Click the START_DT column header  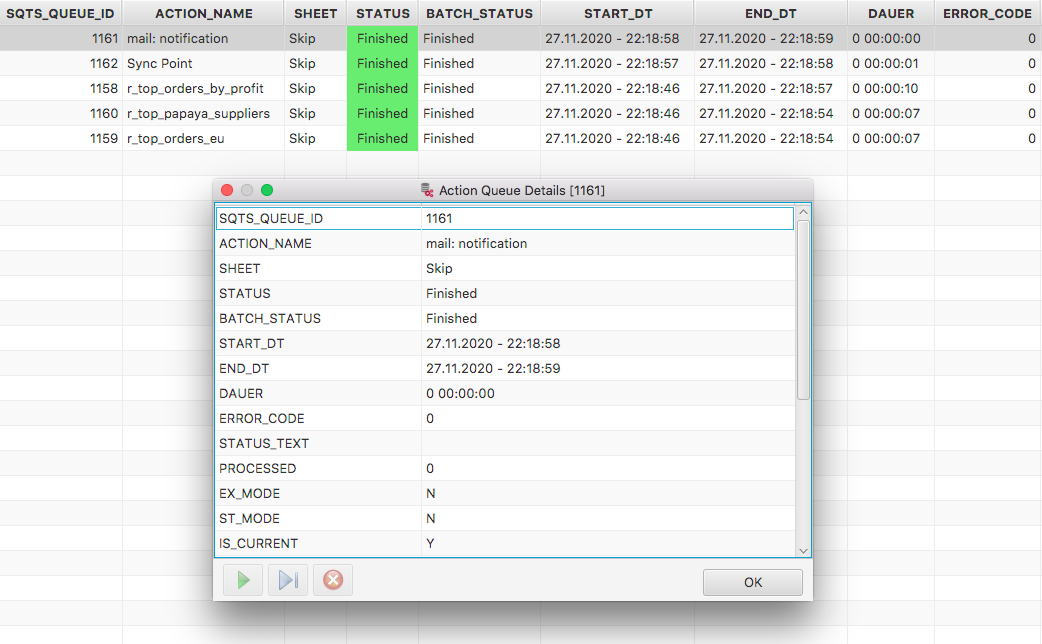617,13
